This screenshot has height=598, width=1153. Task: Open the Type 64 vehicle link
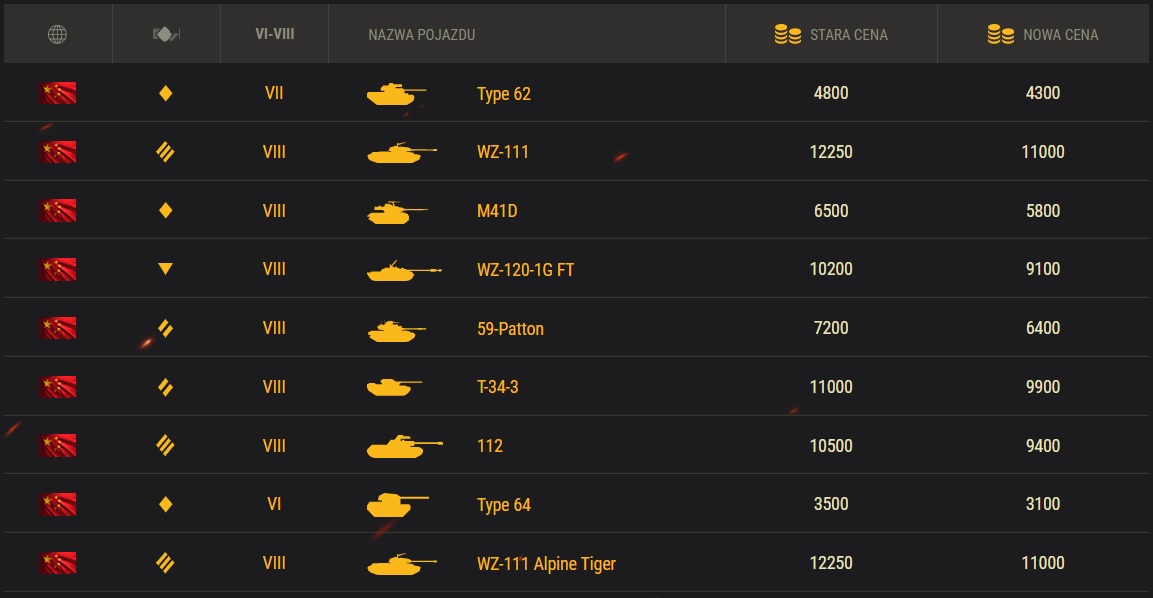504,505
